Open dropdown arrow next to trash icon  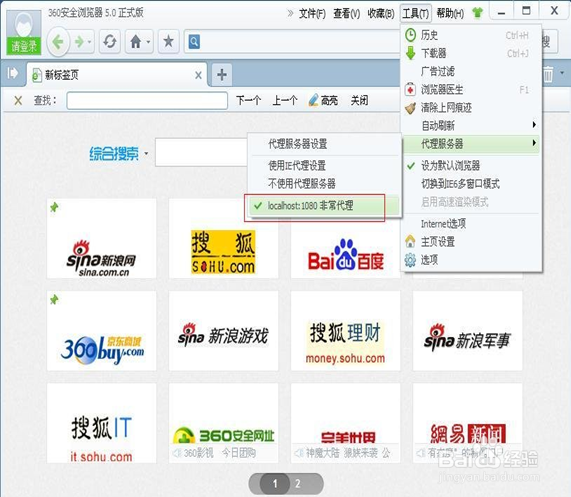click(x=562, y=73)
